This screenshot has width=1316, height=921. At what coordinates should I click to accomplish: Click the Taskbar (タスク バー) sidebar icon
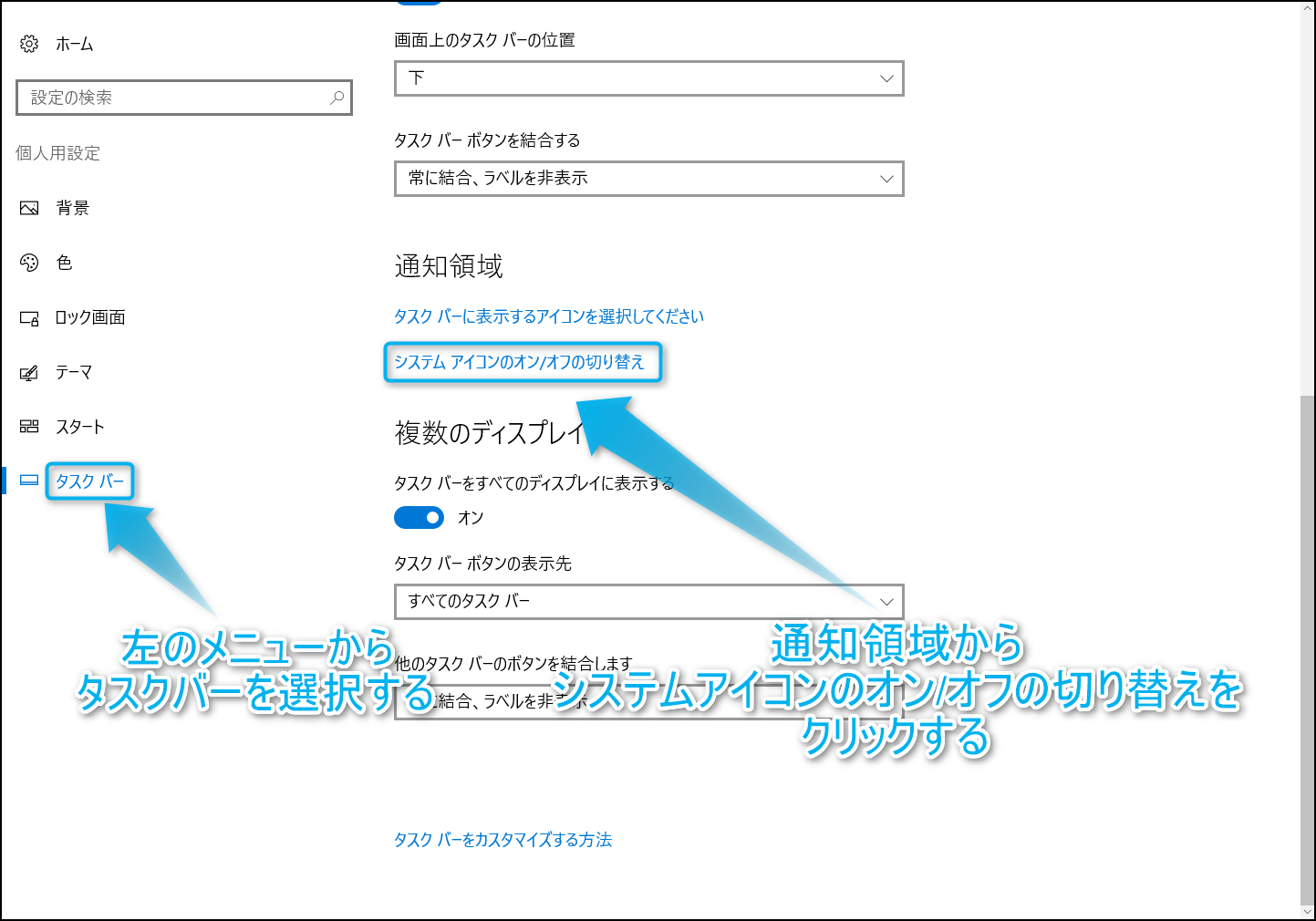click(29, 481)
